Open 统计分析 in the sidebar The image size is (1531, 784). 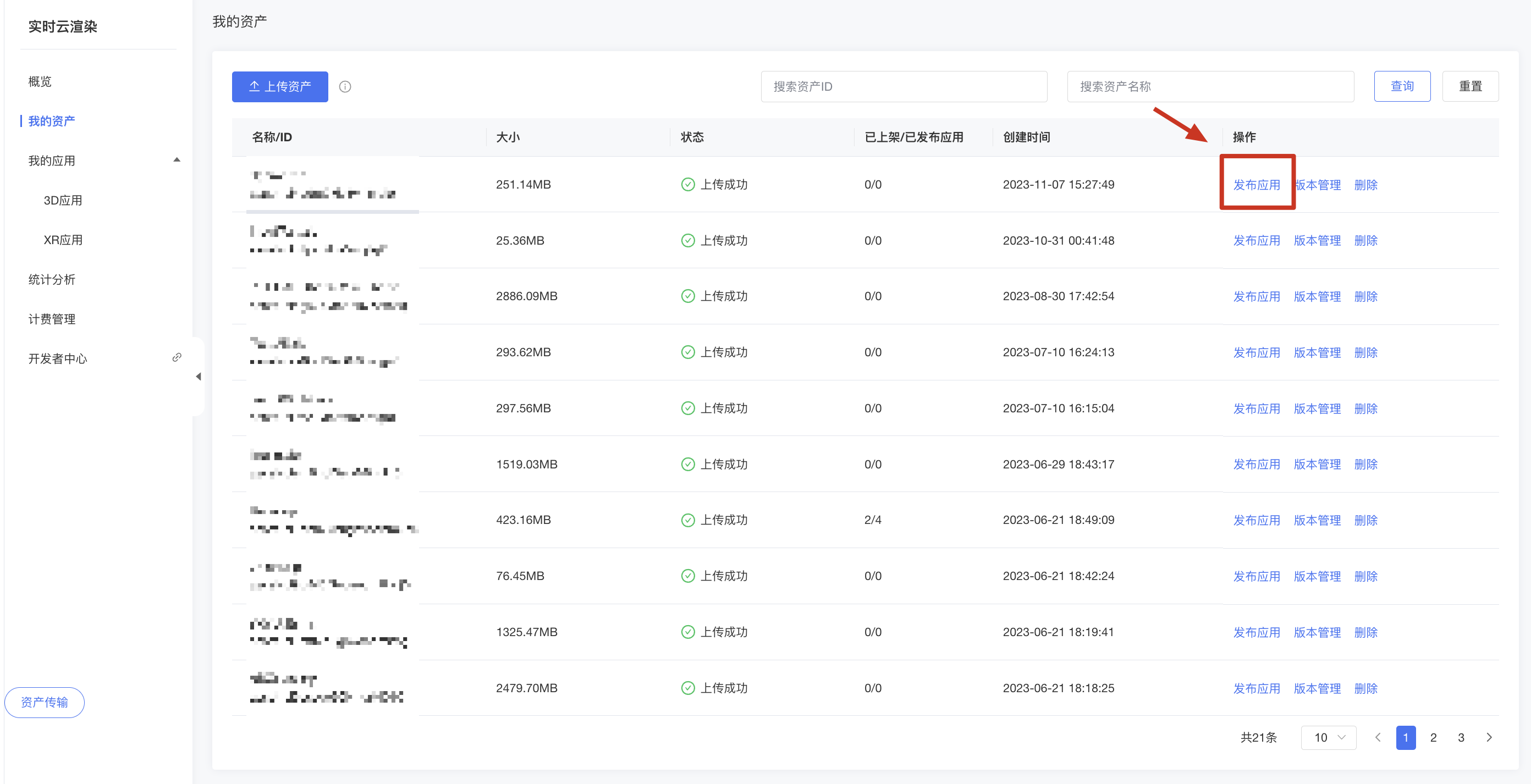52,279
